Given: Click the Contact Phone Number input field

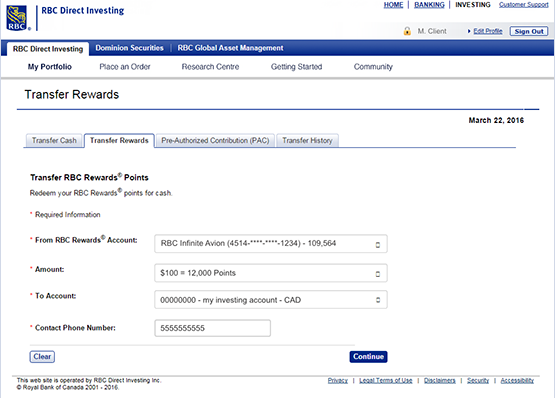Looking at the screenshot, I should point(212,328).
